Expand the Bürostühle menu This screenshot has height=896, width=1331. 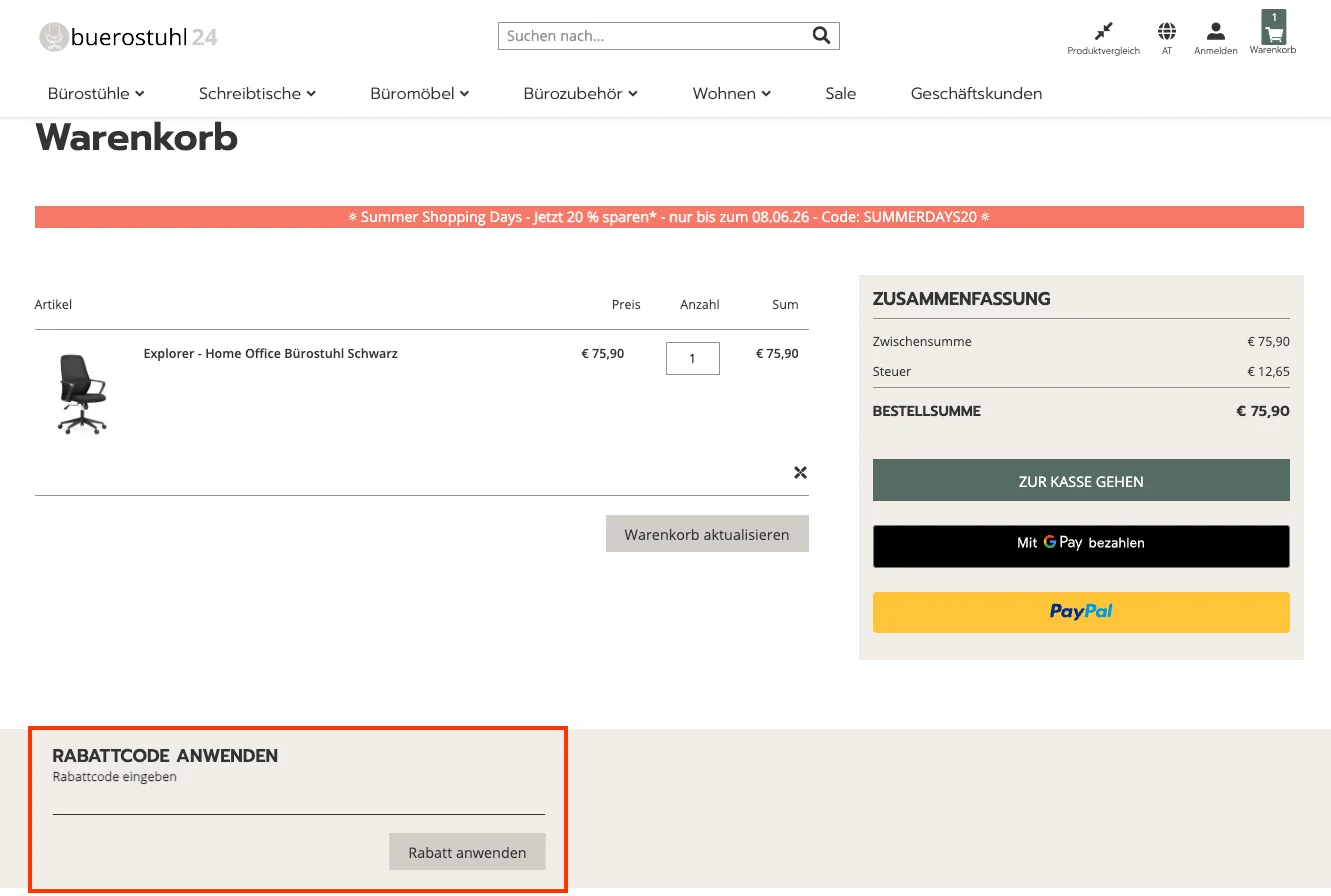[x=96, y=93]
